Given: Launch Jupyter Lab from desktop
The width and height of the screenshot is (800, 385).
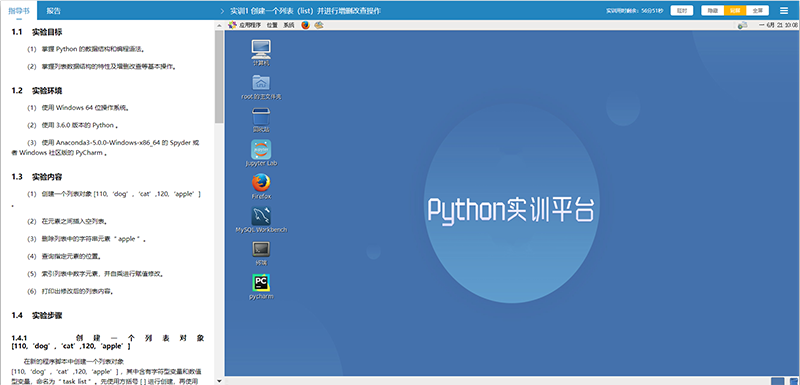Looking at the screenshot, I should tap(261, 153).
